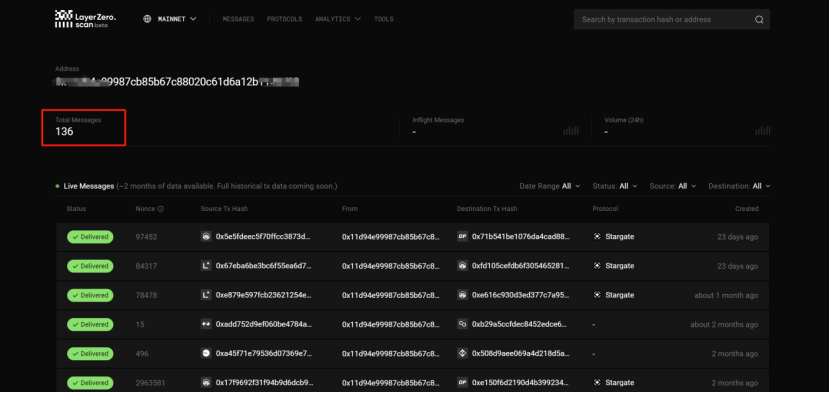829x393 pixels.
Task: Click the globe network icon
Action: [147, 19]
